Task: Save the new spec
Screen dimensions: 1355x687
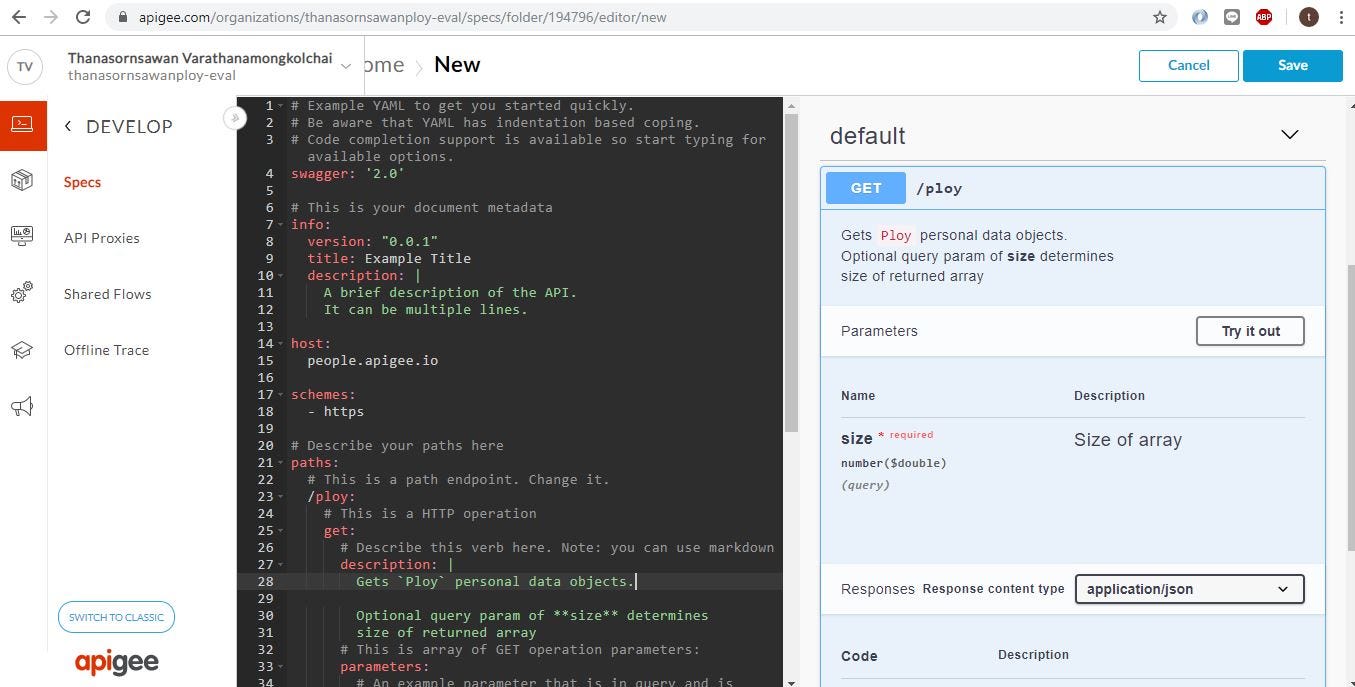Action: click(x=1291, y=64)
